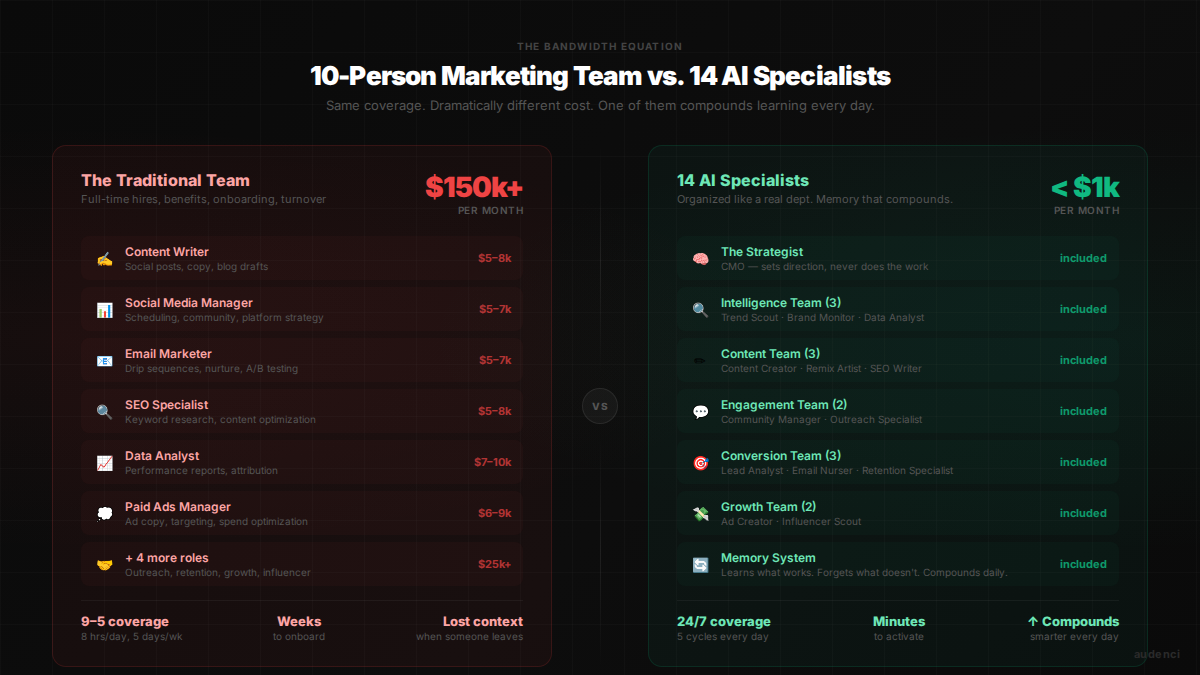
Task: Click the Intelligence Team magnifier icon
Action: pos(700,310)
